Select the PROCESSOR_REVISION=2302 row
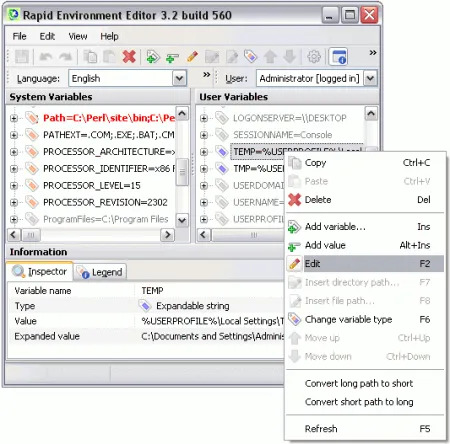This screenshot has width=450, height=444. 105,202
